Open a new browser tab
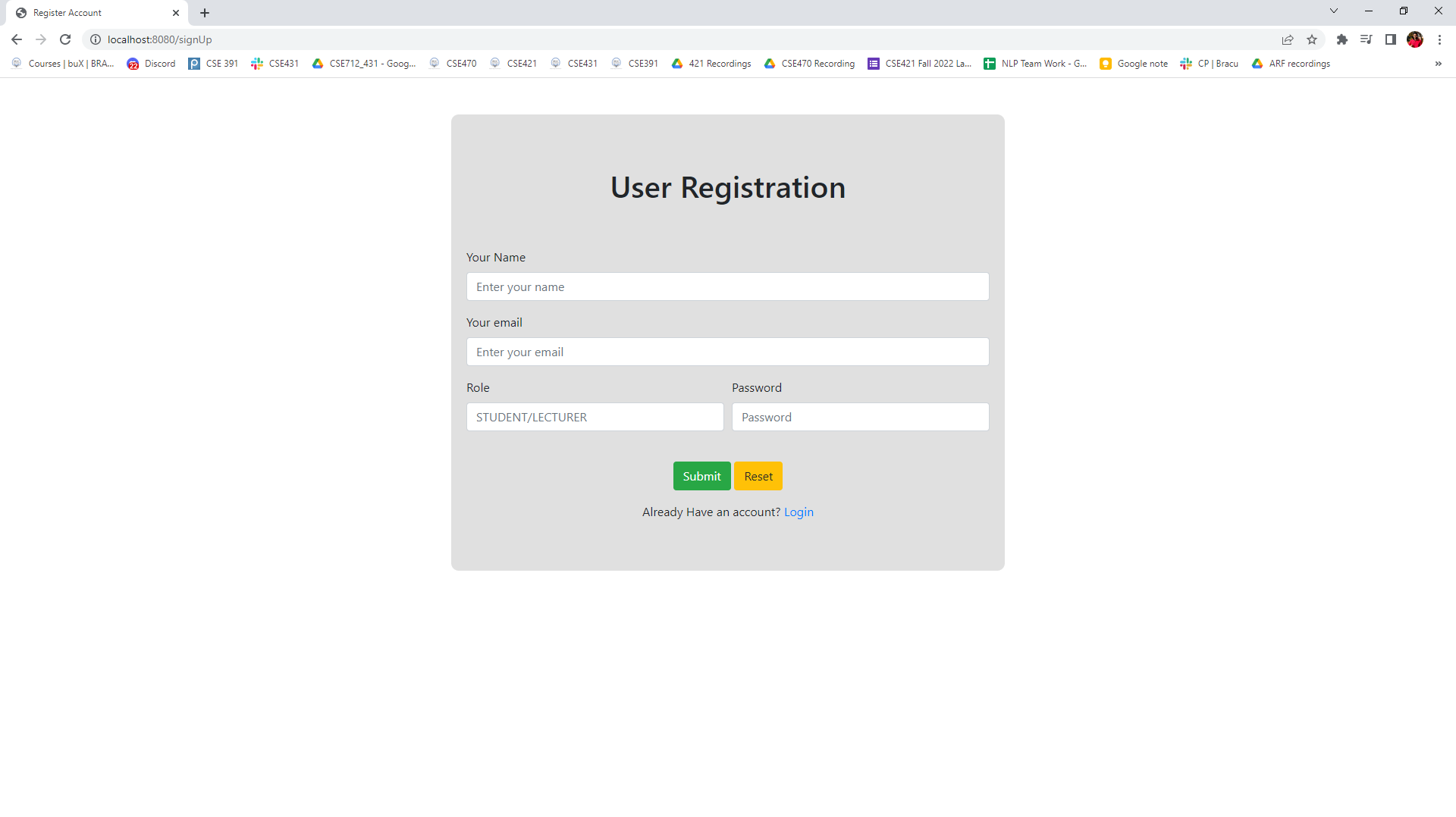Screen dimensions: 1456x817 pos(205,13)
